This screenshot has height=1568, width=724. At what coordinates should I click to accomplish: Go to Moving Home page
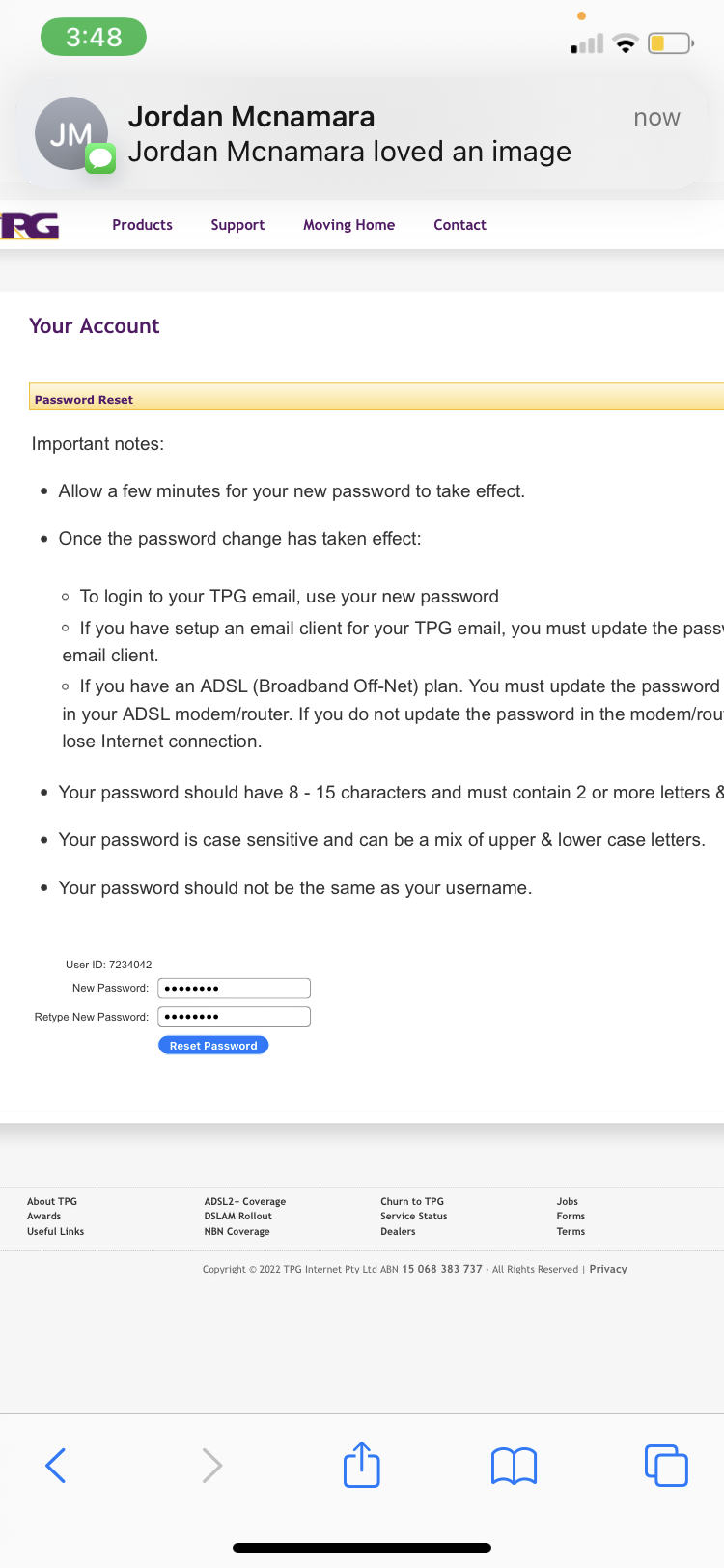tap(348, 225)
